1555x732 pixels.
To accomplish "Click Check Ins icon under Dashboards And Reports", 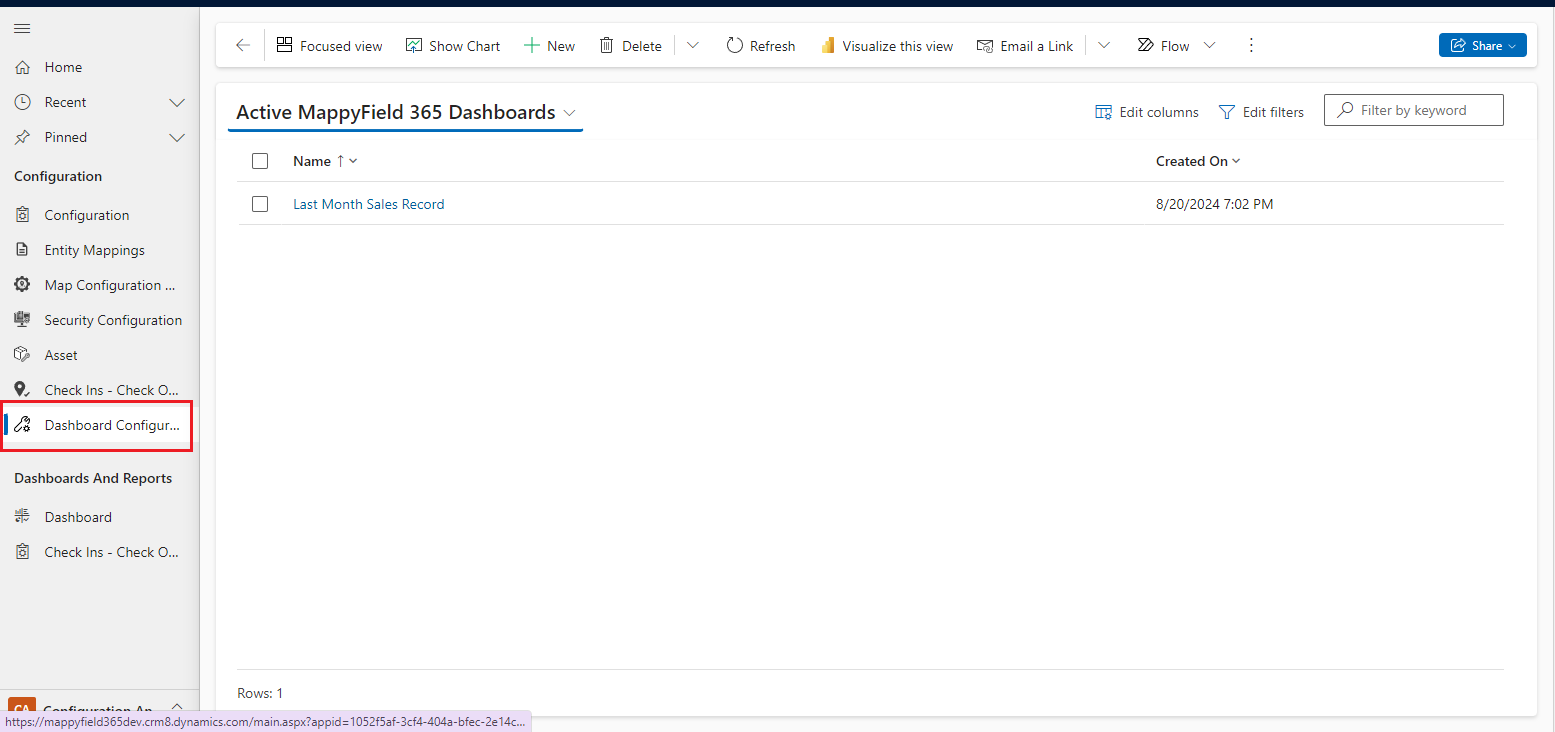I will [x=22, y=552].
